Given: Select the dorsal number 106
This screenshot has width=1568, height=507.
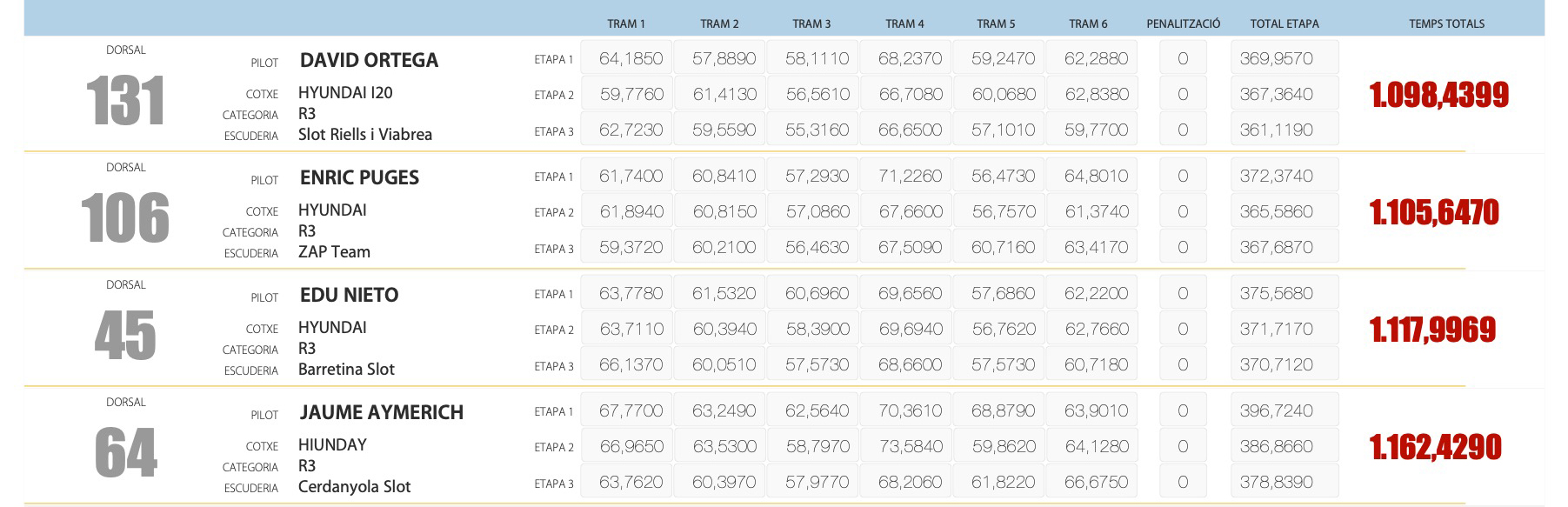Looking at the screenshot, I should [125, 218].
